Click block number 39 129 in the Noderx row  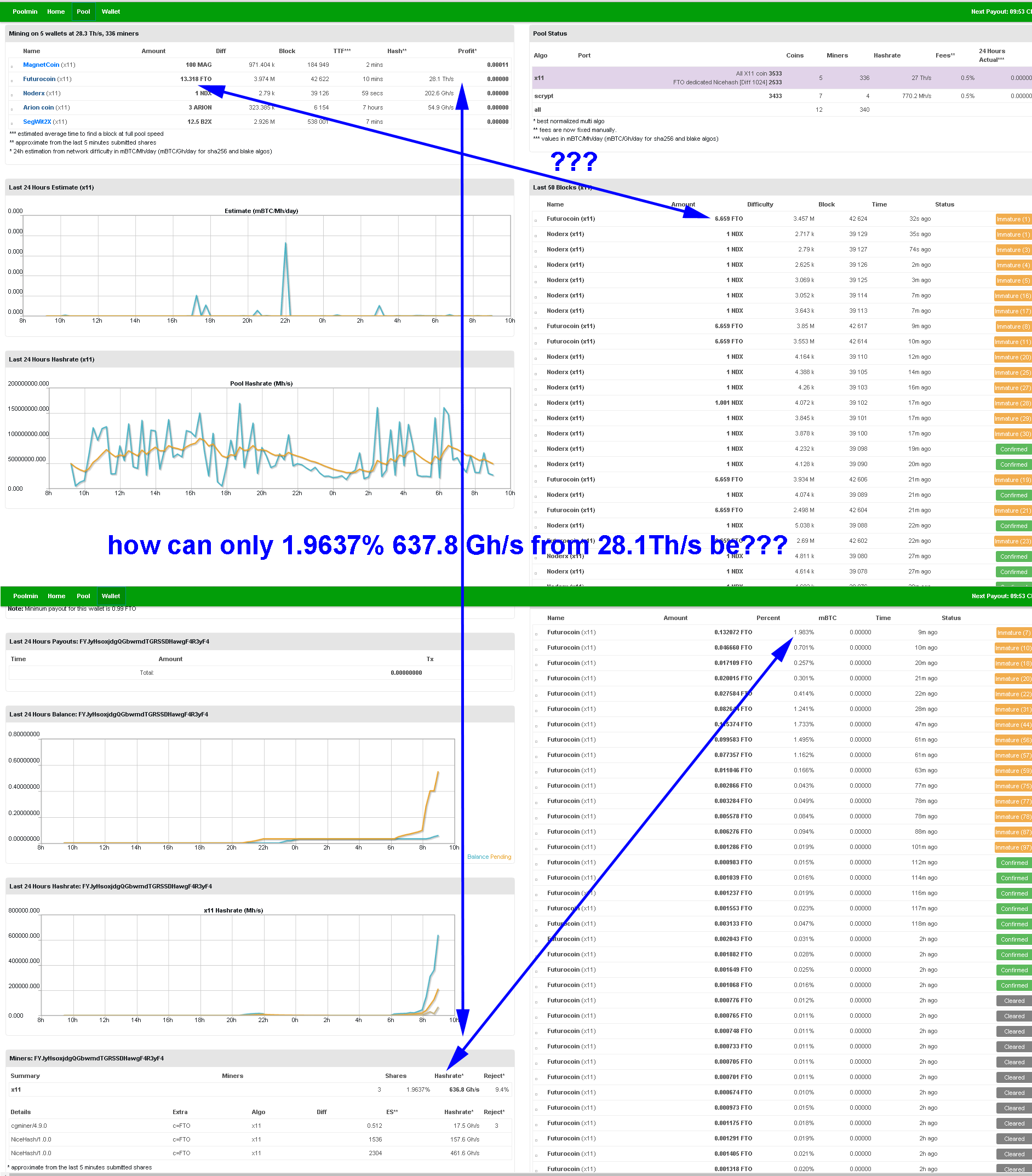tap(858, 234)
